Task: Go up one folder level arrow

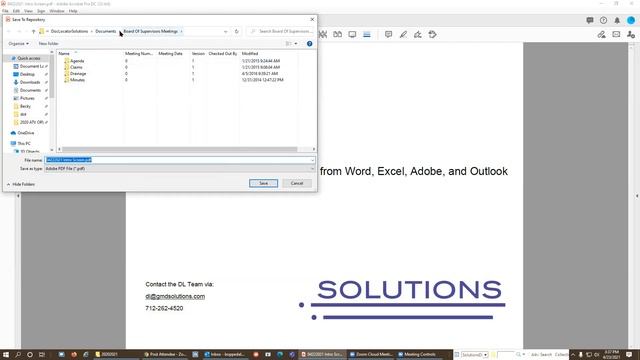Action: 33,31
